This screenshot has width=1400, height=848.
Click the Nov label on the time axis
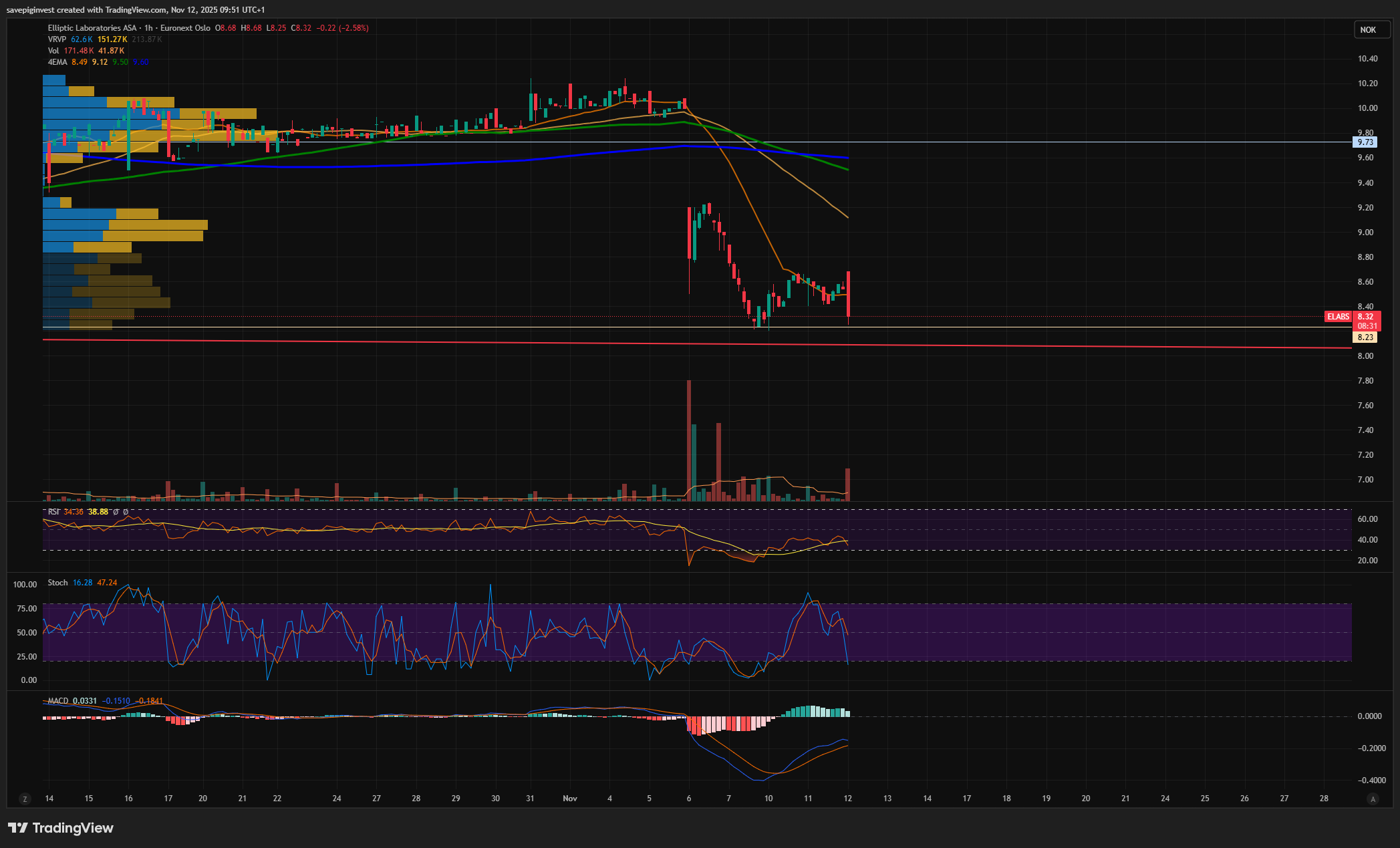click(x=569, y=799)
